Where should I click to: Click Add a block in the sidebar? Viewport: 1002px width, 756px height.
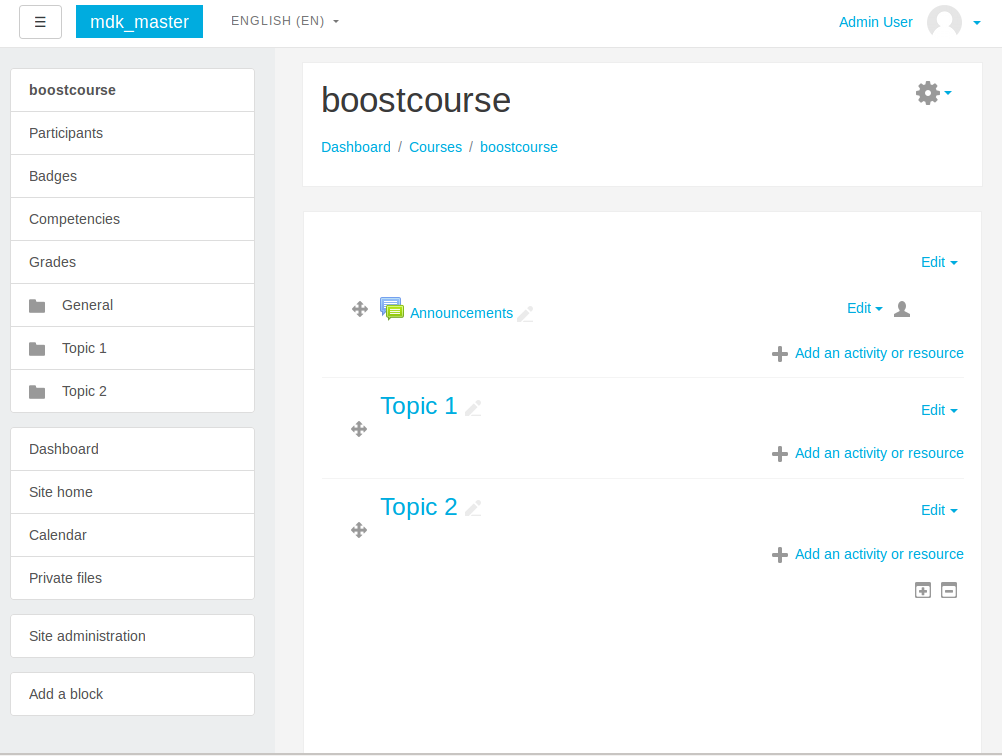click(133, 694)
